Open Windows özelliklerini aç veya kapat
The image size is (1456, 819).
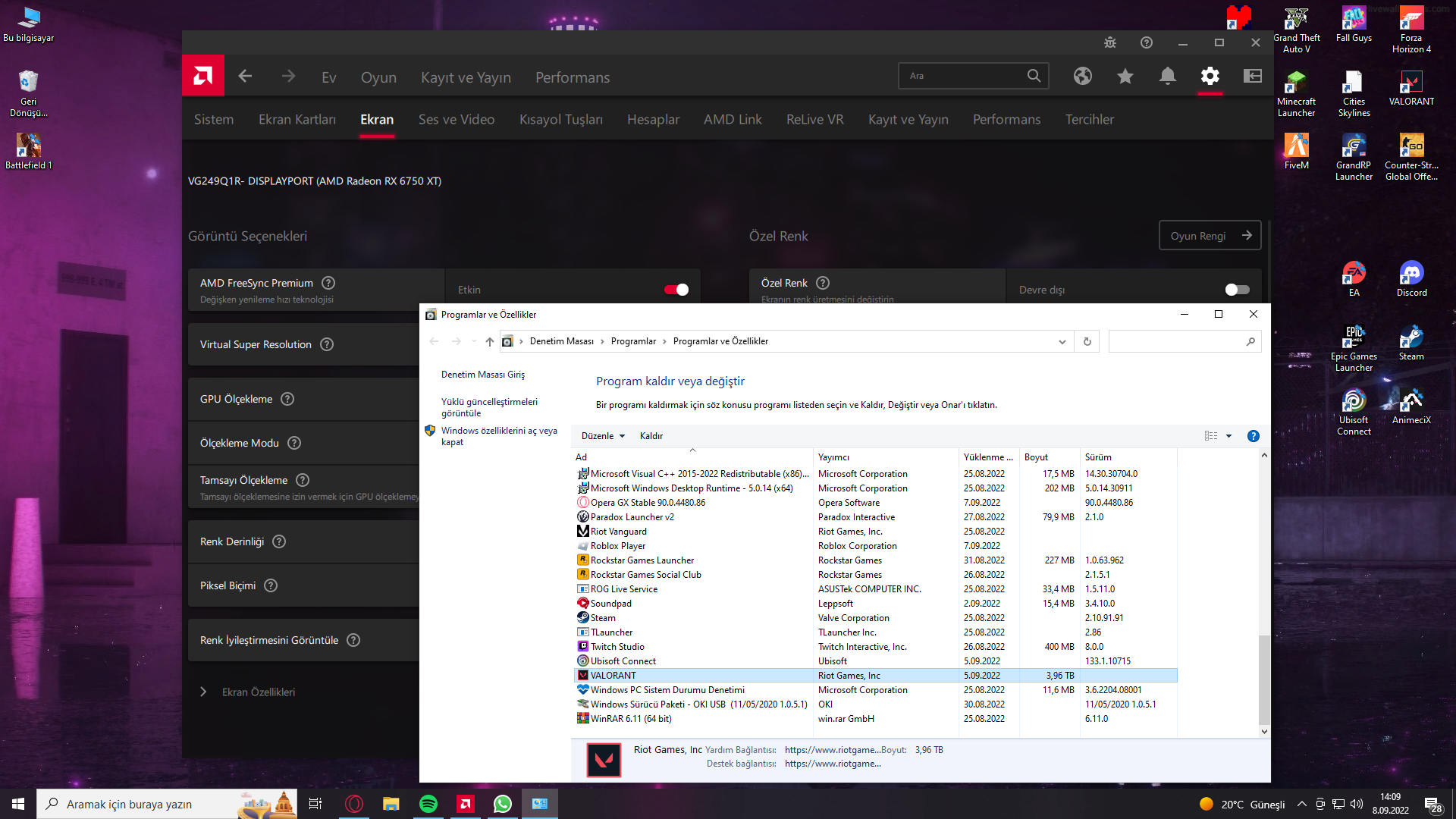click(499, 436)
